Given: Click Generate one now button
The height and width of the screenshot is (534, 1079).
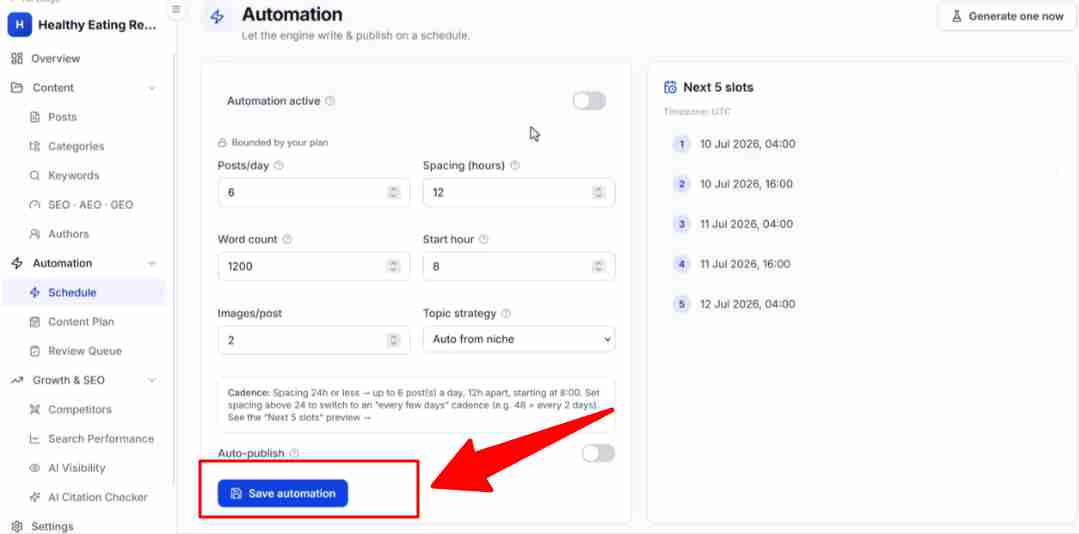Looking at the screenshot, I should click(x=1007, y=16).
